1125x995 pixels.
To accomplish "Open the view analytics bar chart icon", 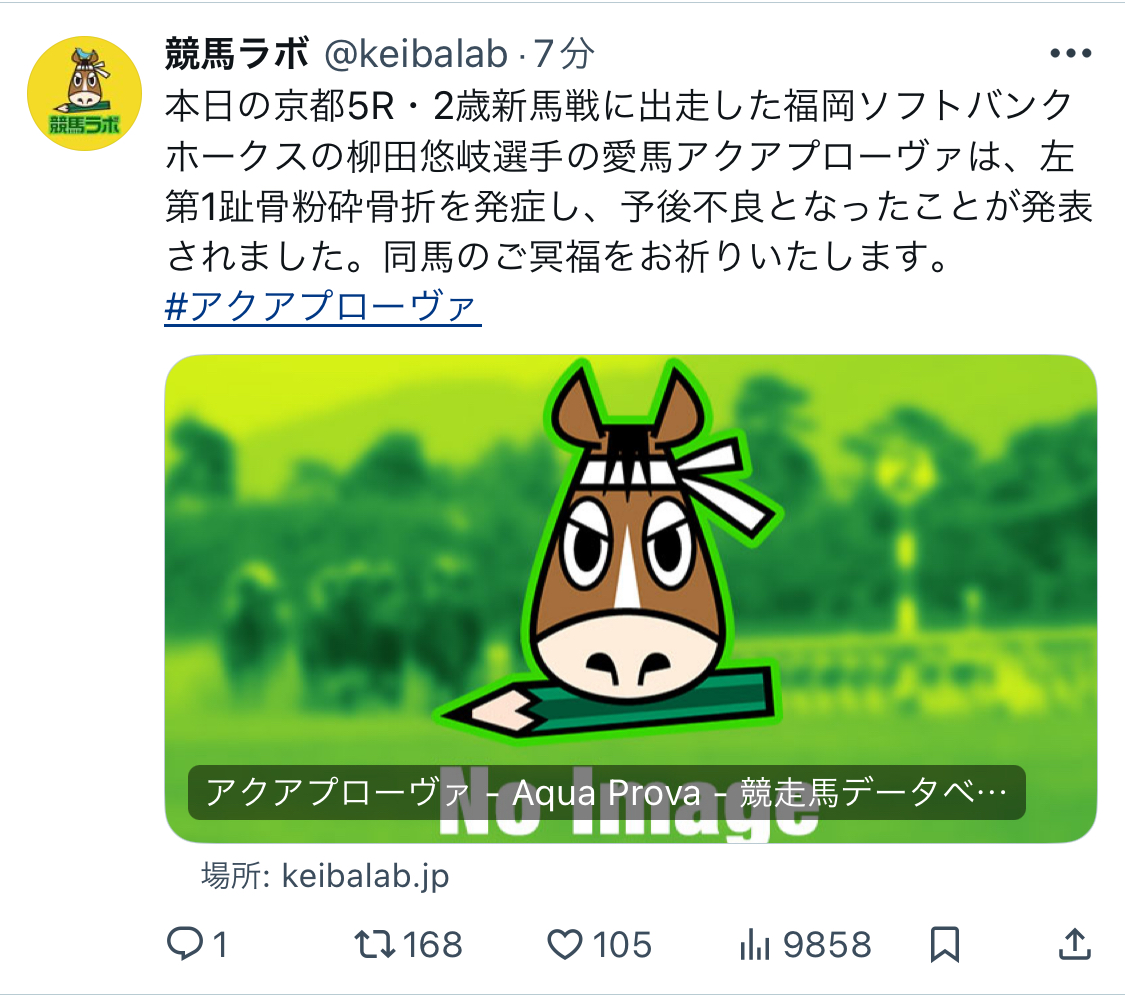I will click(752, 943).
